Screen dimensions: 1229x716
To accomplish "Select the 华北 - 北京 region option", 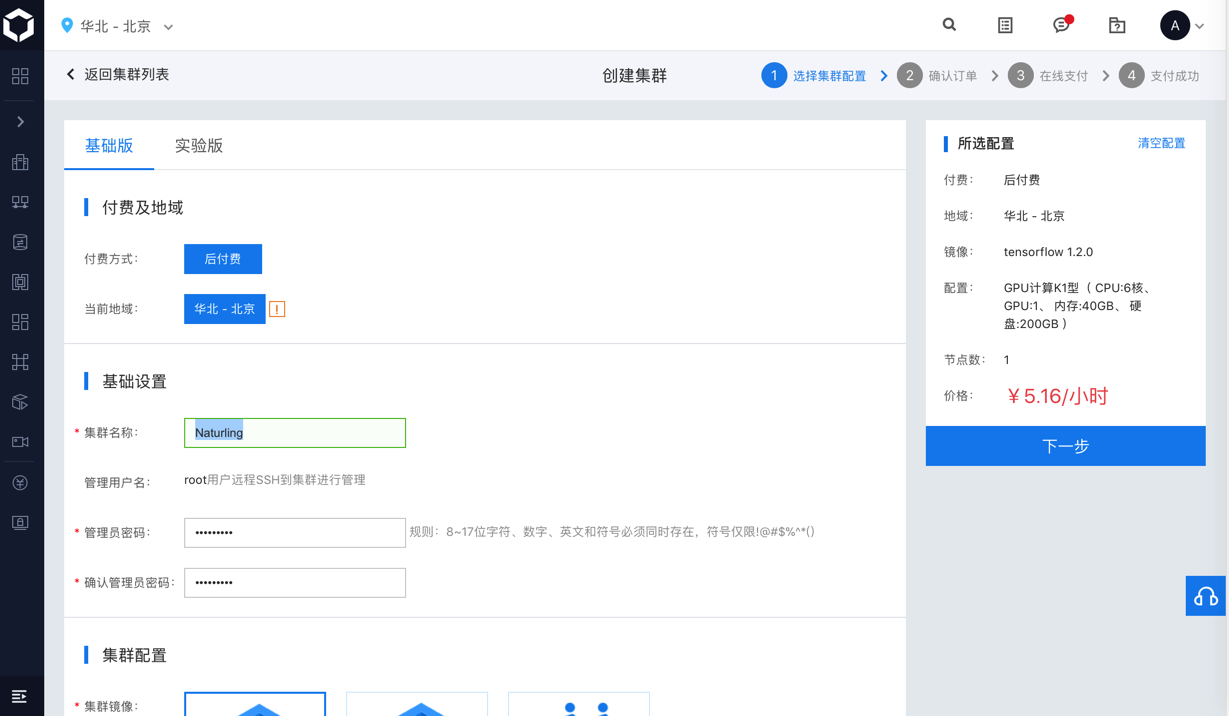I will coord(225,309).
